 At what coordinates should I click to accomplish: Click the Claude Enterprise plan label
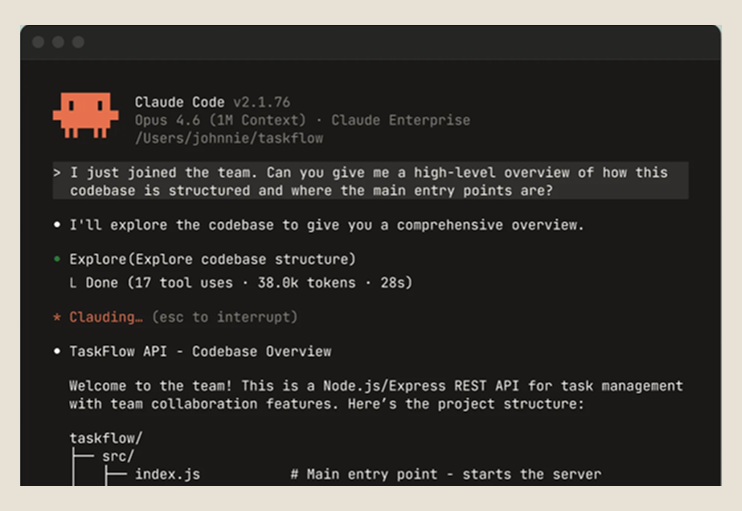click(400, 120)
